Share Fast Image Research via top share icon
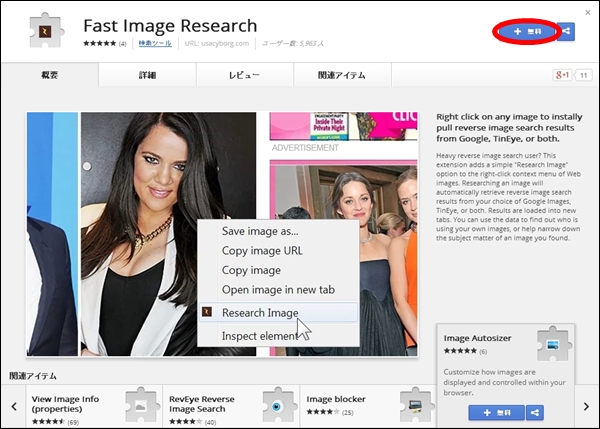 pos(566,31)
